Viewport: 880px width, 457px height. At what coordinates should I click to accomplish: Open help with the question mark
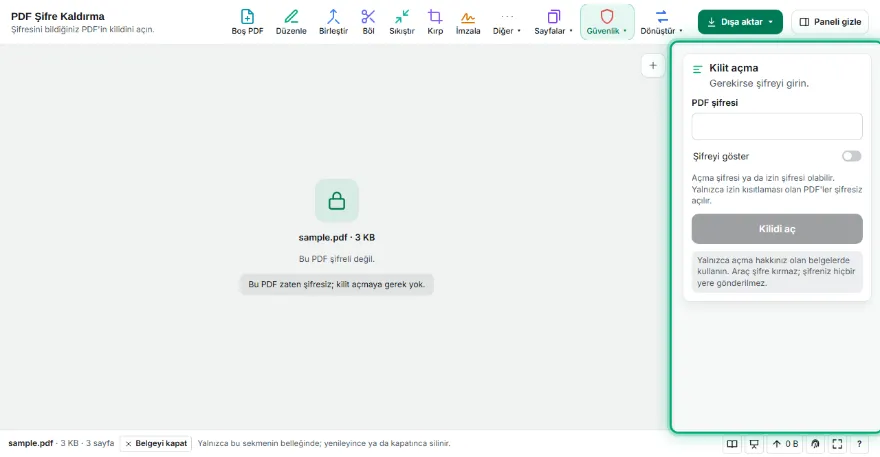point(859,444)
